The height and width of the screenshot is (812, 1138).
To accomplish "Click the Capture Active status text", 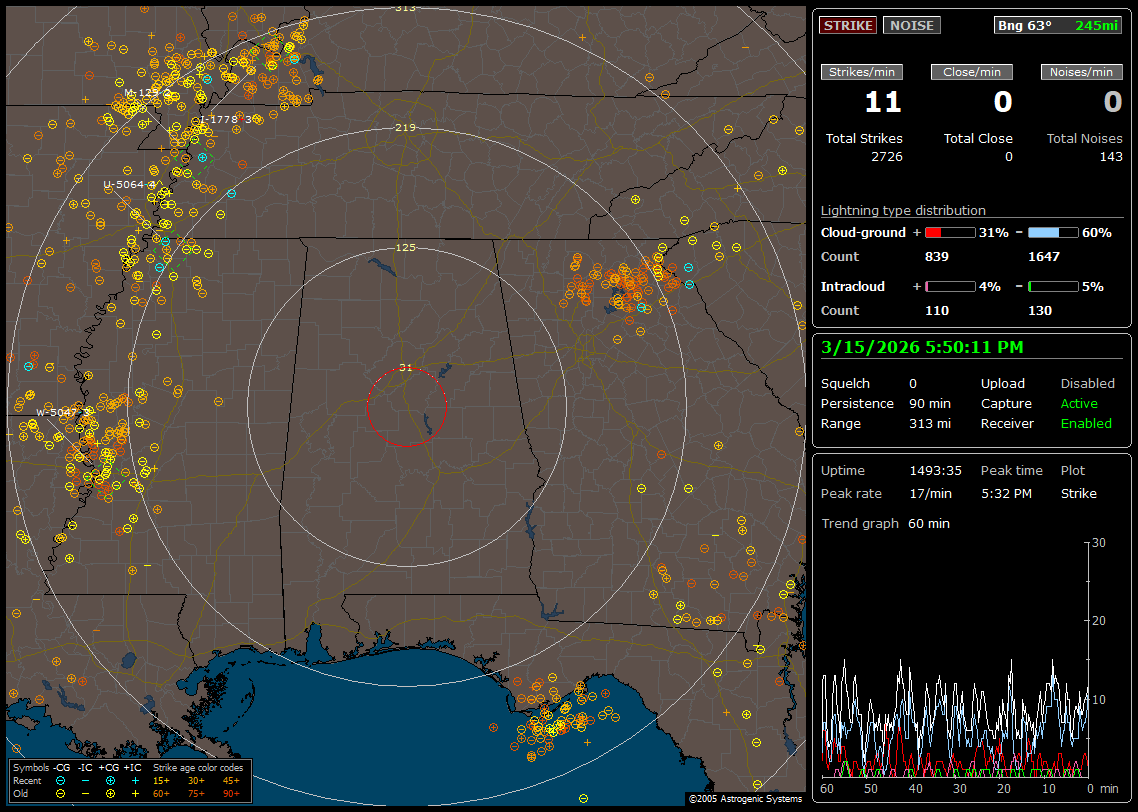I will coord(1079,404).
